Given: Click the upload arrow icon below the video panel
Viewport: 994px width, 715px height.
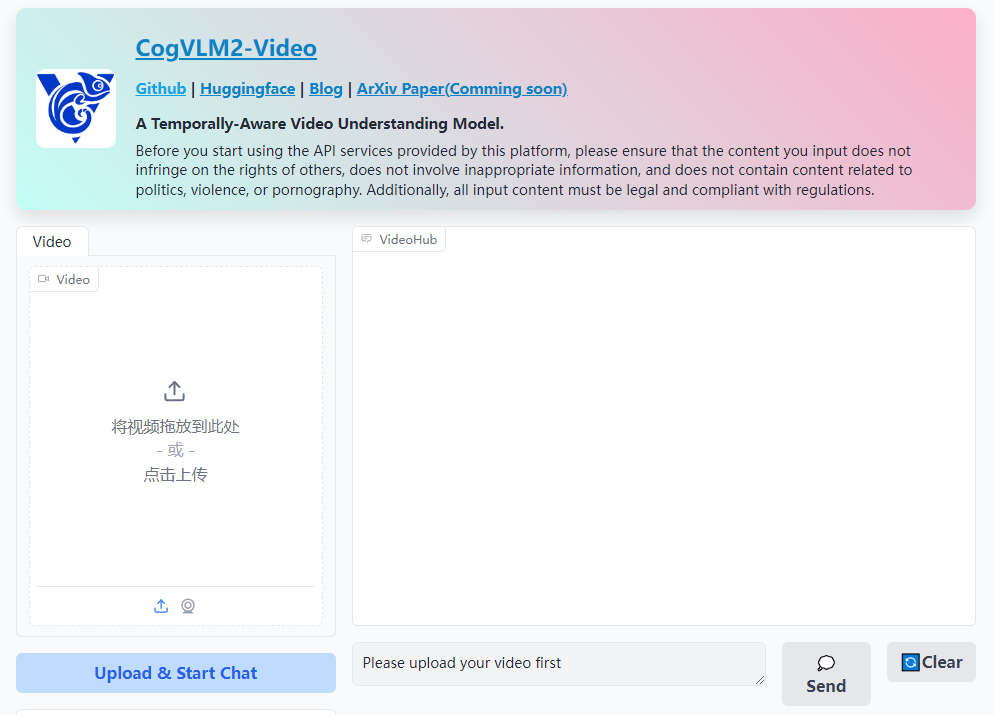Looking at the screenshot, I should [x=160, y=606].
